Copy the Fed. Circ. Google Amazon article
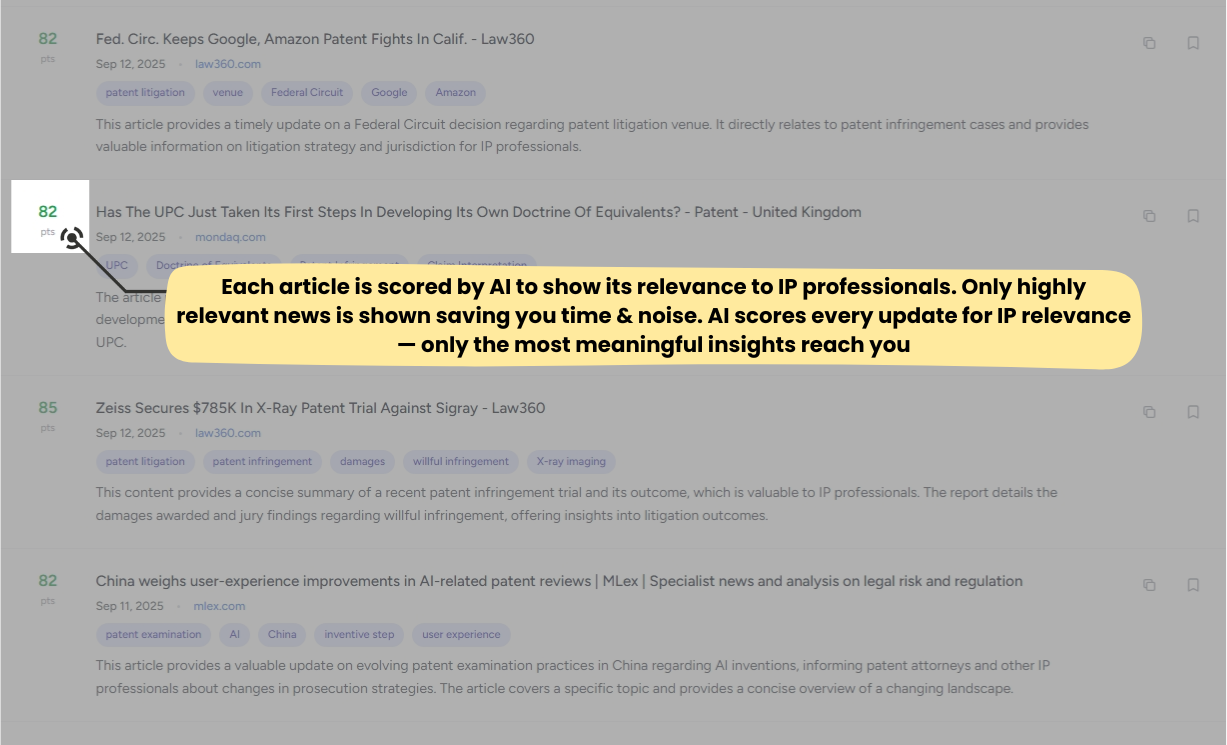 pos(1149,43)
